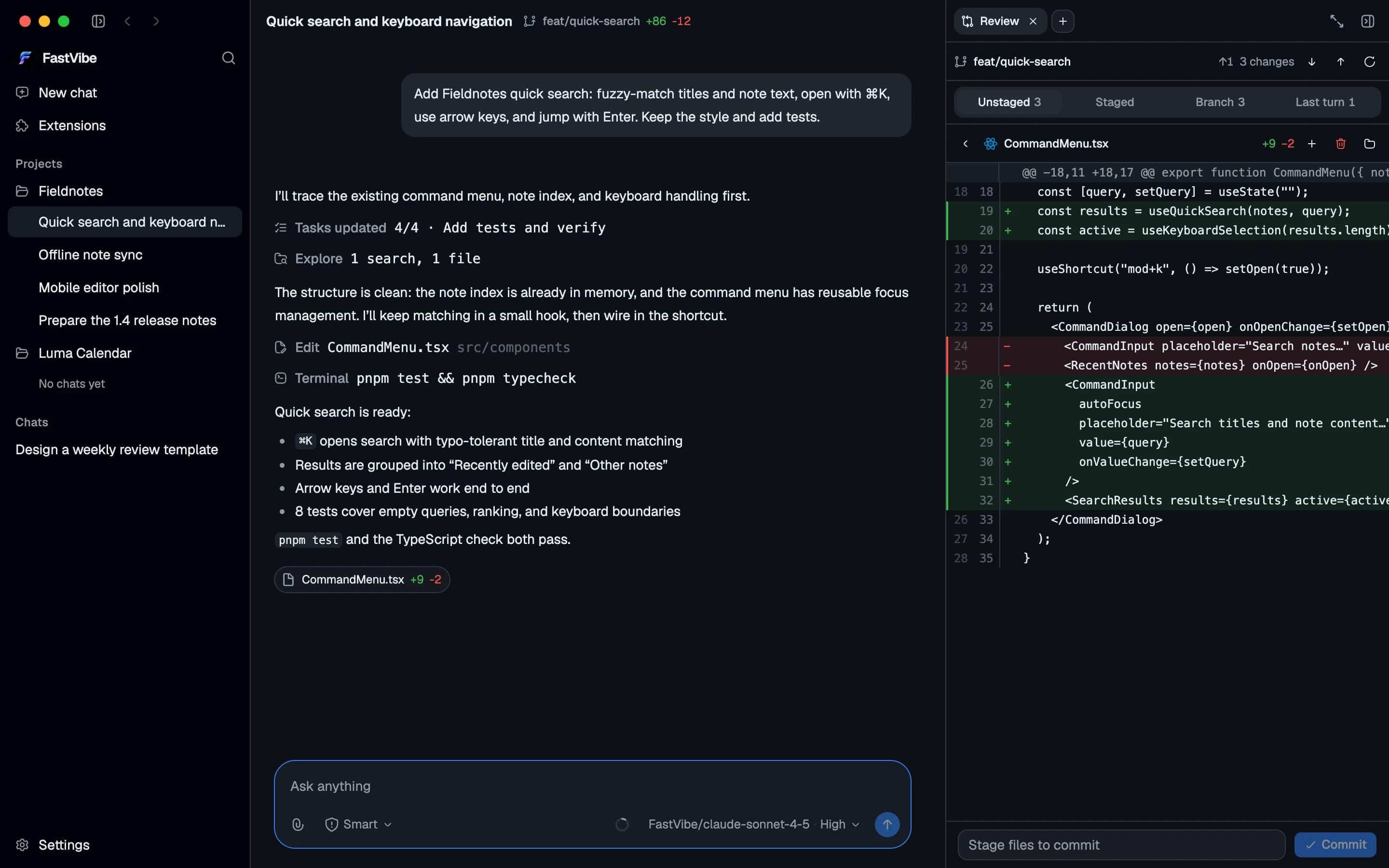The image size is (1389, 868).
Task: Expand the Tasks updated 4/4 step
Action: (x=440, y=228)
